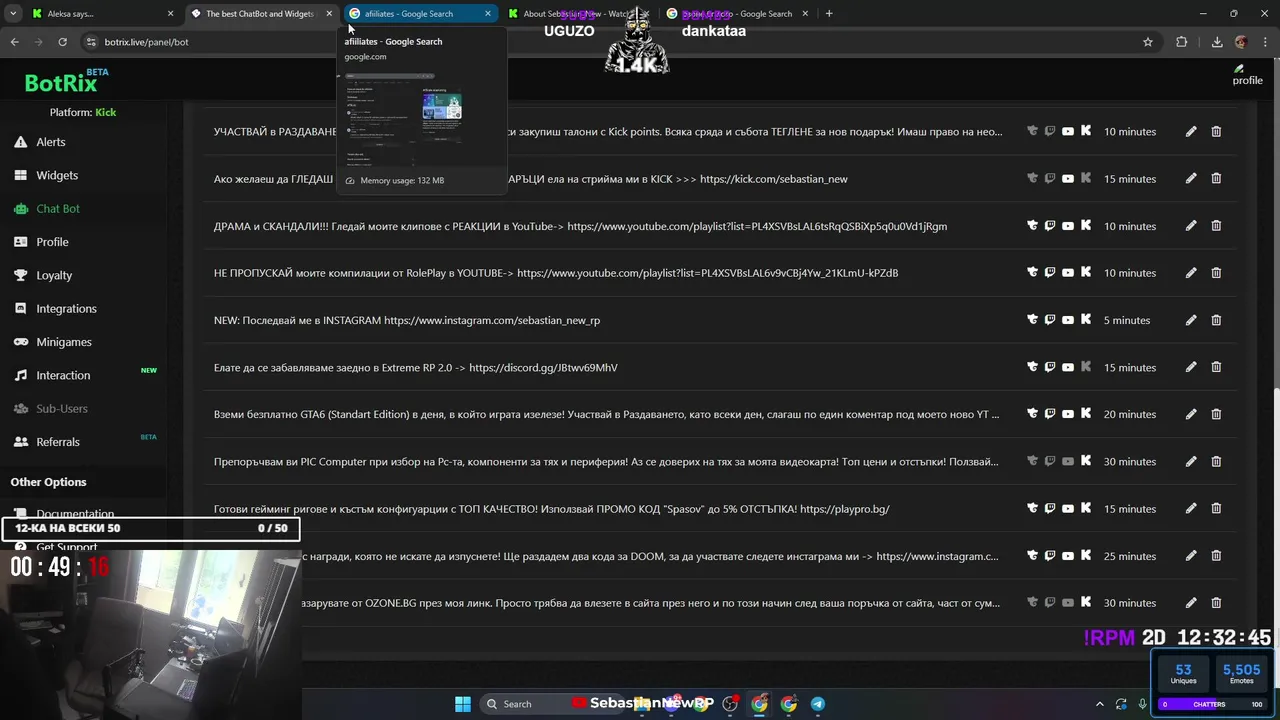The height and width of the screenshot is (720, 1280).
Task: Switch to the About Sebastian_New tab
Action: 578,14
